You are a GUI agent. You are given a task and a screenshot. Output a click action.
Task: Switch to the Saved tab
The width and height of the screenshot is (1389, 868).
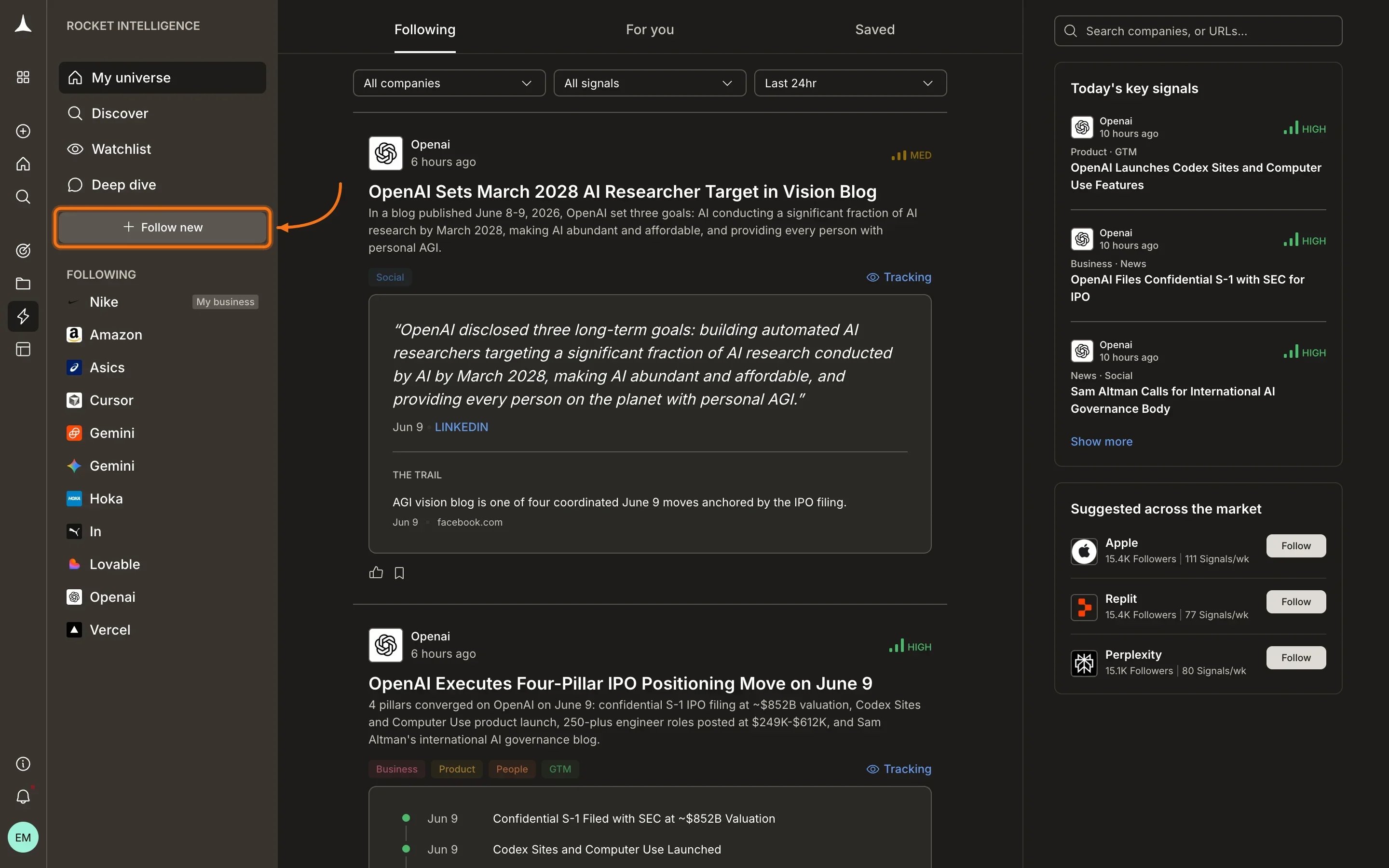click(875, 30)
